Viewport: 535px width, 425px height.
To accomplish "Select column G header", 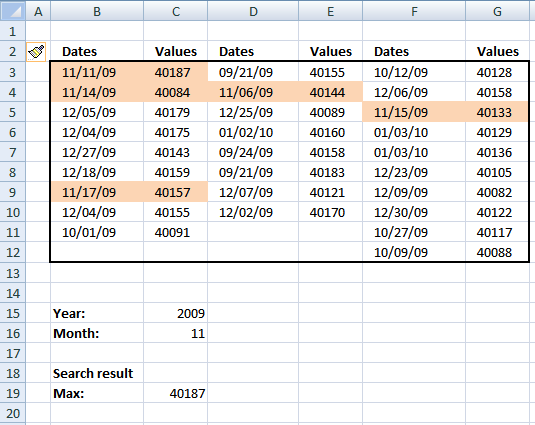I will point(497,11).
